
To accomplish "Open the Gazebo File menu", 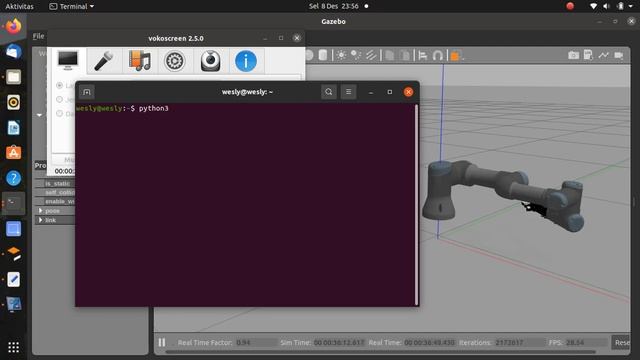I will click(38, 36).
